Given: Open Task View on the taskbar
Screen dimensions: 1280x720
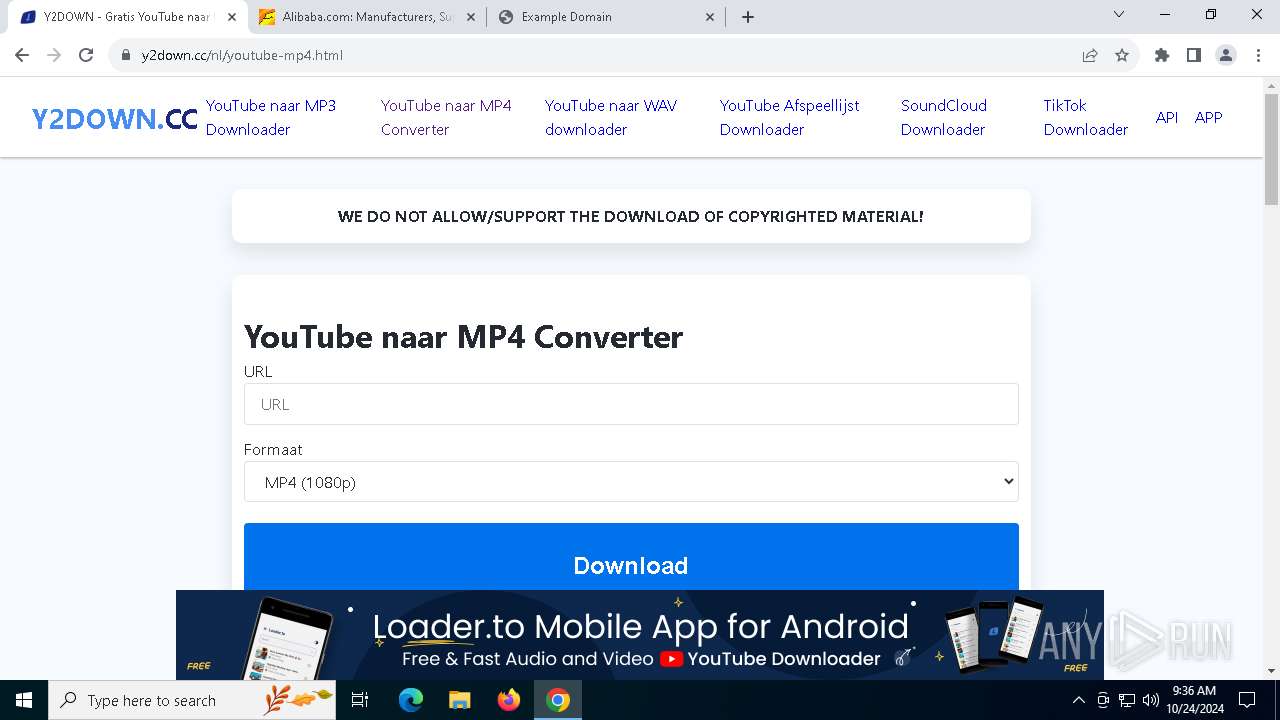Looking at the screenshot, I should [x=361, y=700].
